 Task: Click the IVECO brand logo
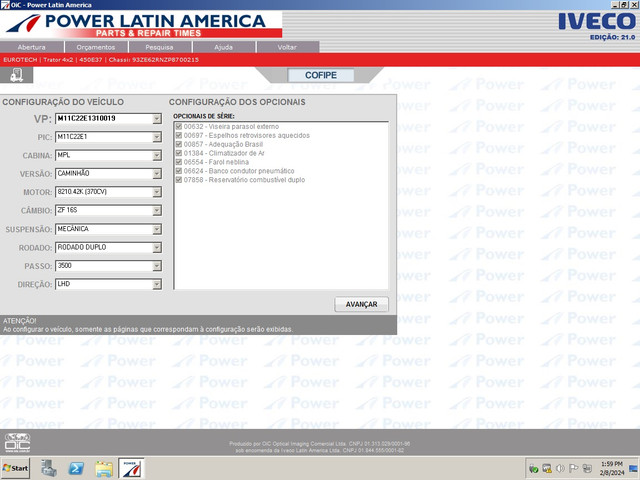tap(597, 21)
